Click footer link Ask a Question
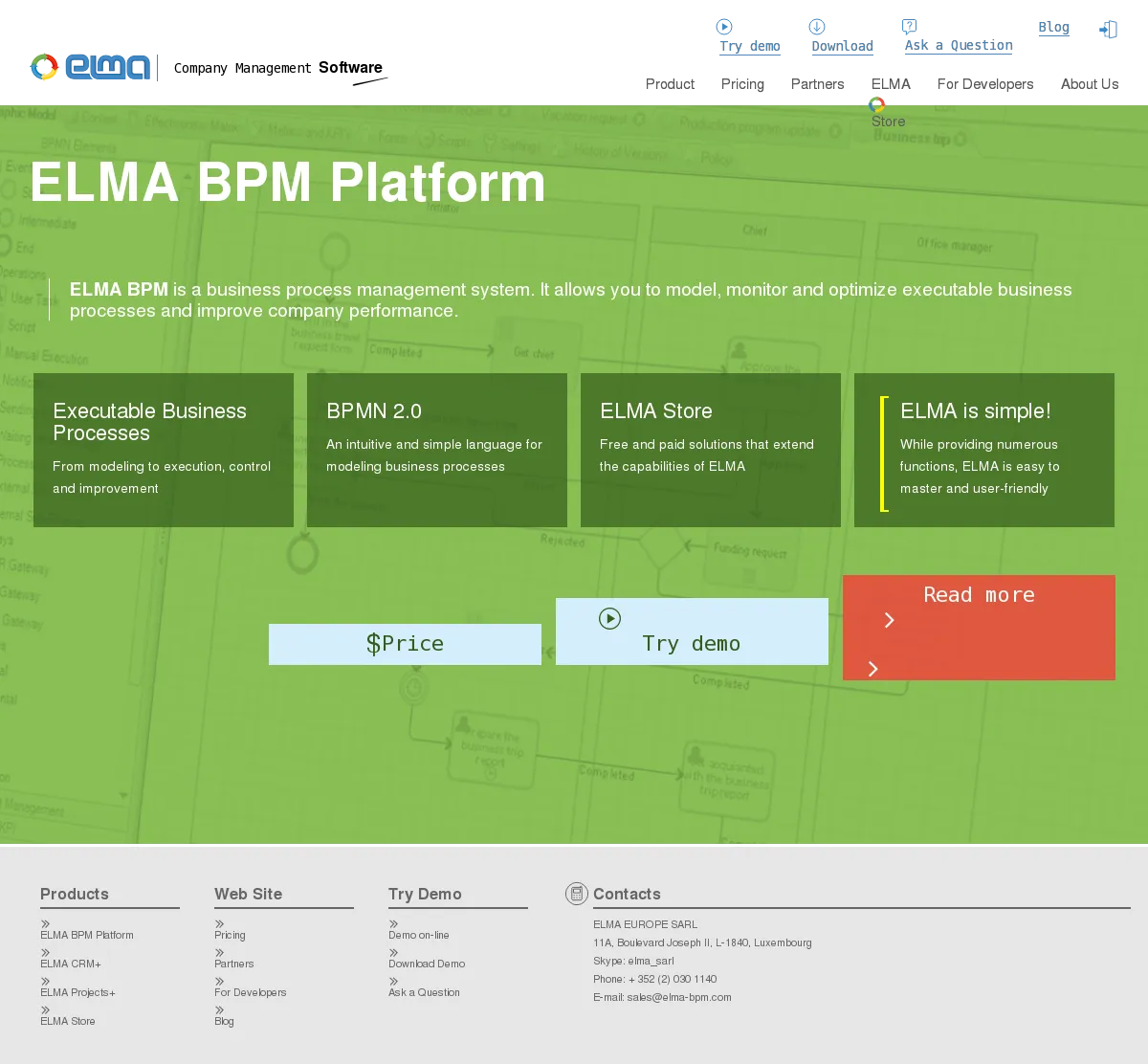 pyautogui.click(x=424, y=992)
